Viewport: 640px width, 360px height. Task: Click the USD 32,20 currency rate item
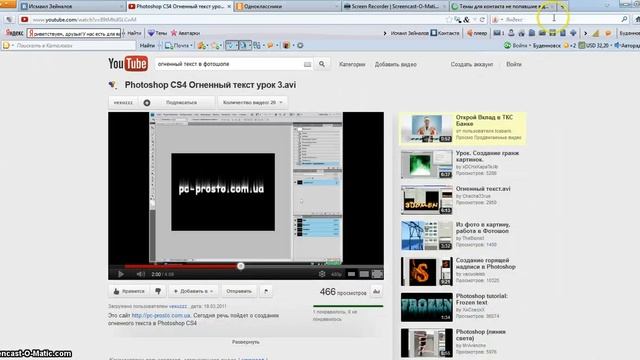point(594,46)
